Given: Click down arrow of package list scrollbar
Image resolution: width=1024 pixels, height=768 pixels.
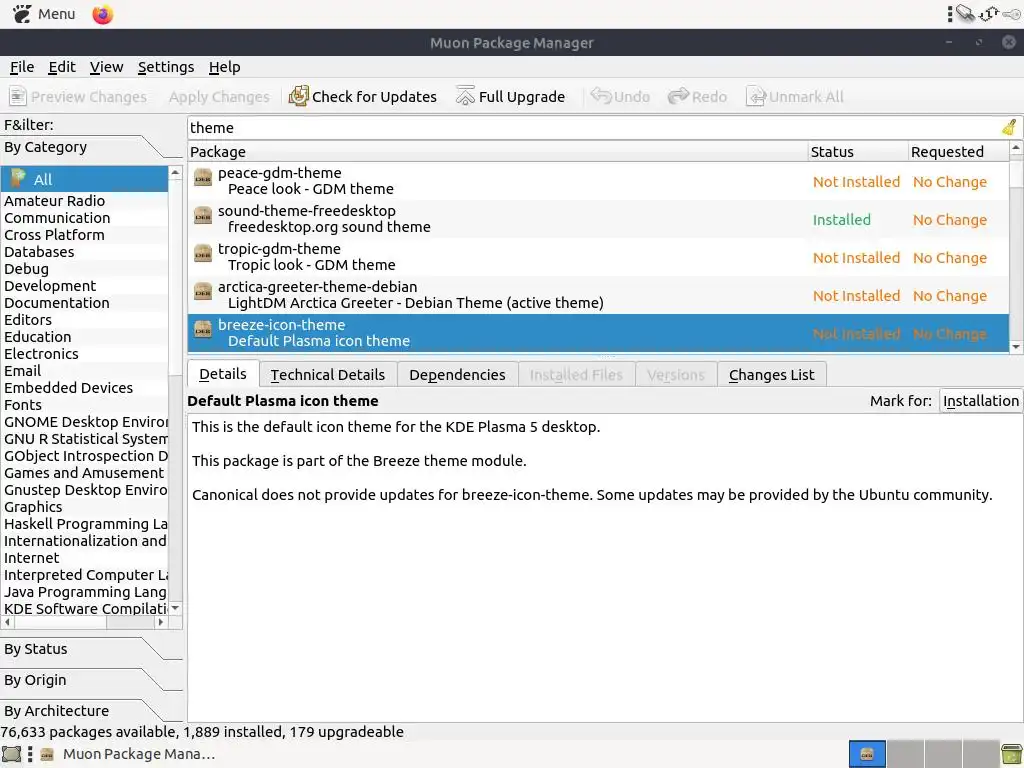Looking at the screenshot, I should [1016, 347].
